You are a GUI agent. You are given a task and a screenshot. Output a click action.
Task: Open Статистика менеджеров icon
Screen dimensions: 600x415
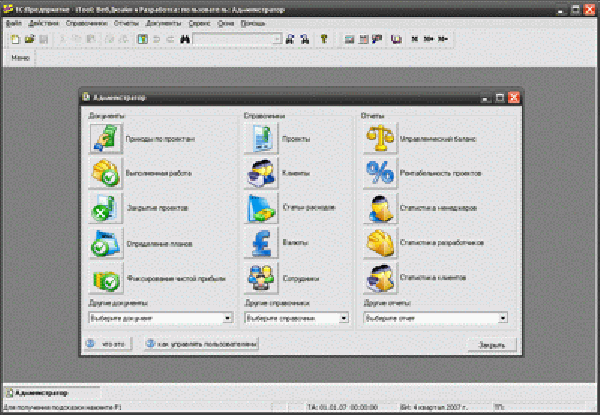380,208
